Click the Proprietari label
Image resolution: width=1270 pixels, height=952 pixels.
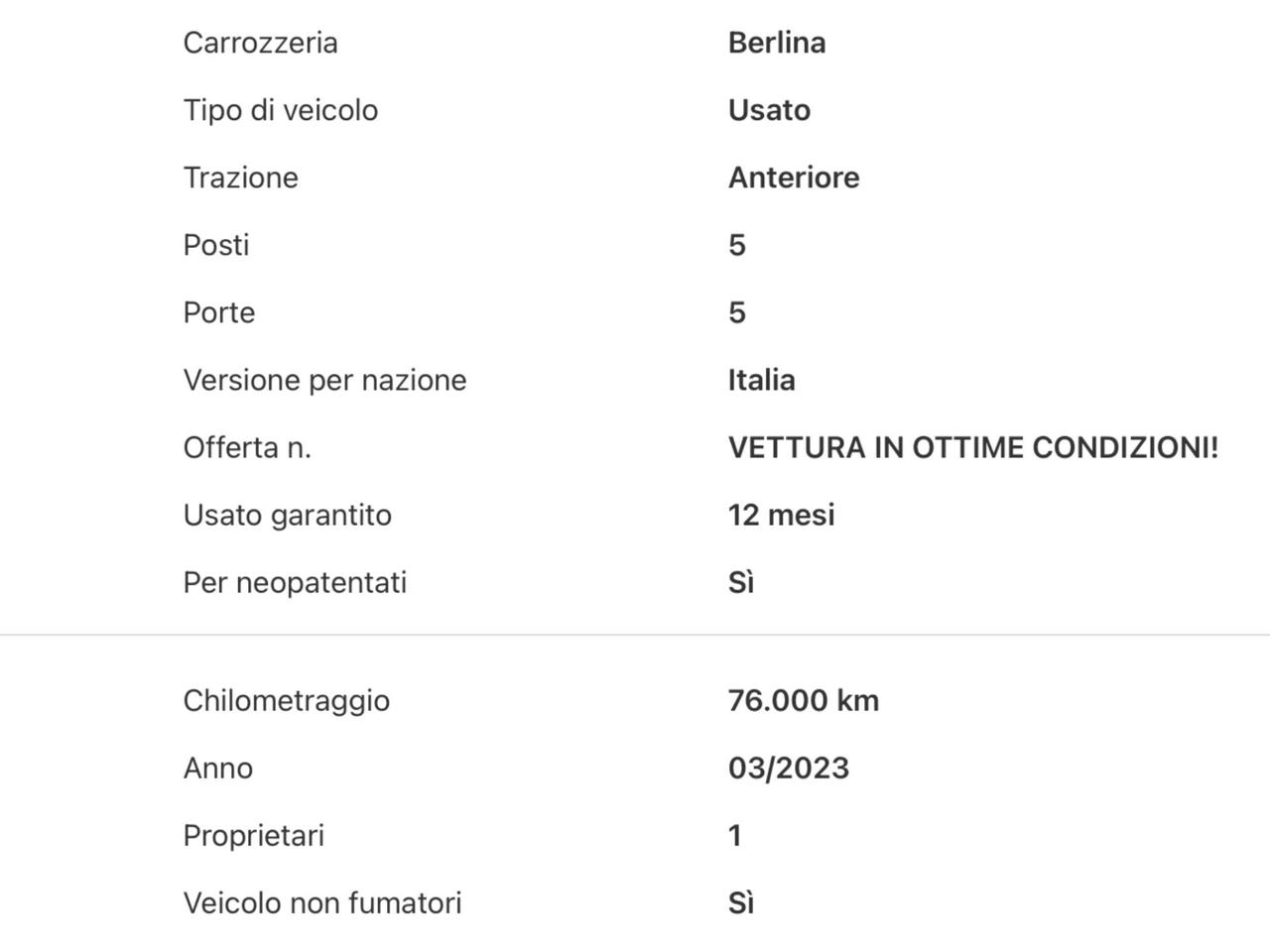(254, 835)
